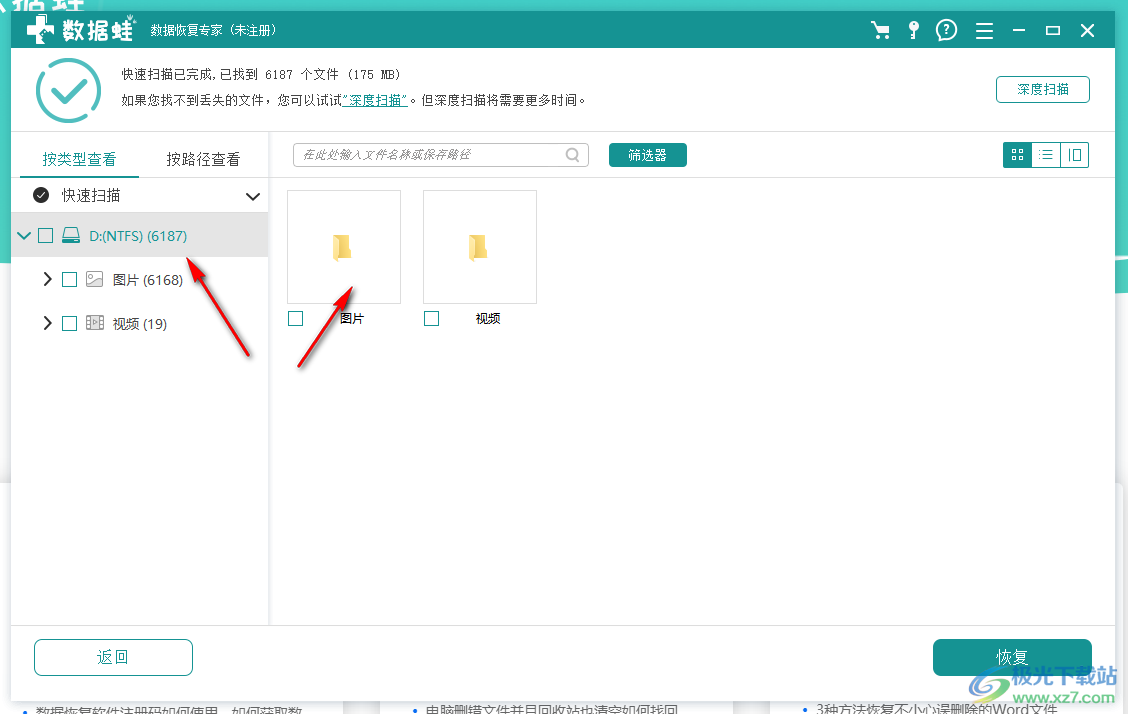Click the 返回 back button
The image size is (1128, 714).
click(x=113, y=657)
